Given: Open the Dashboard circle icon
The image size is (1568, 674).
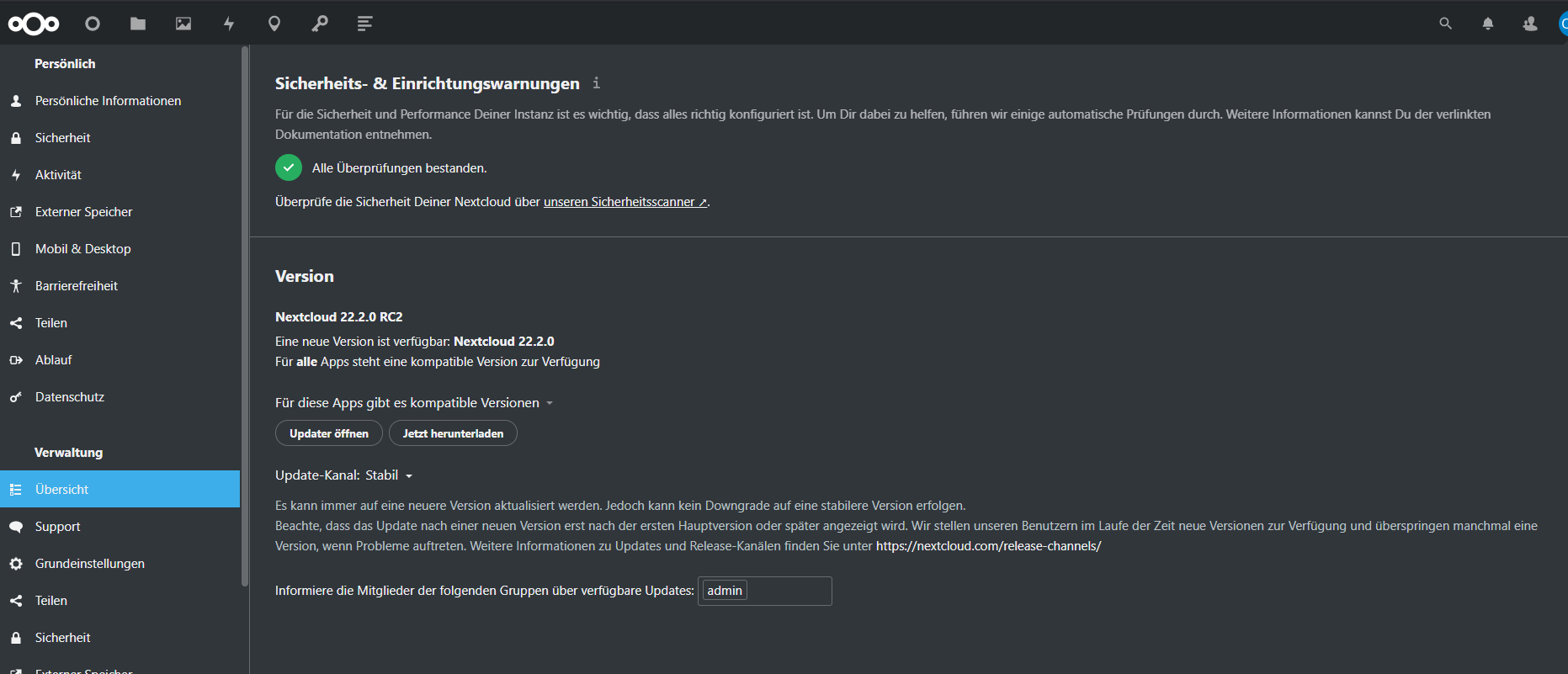Looking at the screenshot, I should (x=93, y=24).
